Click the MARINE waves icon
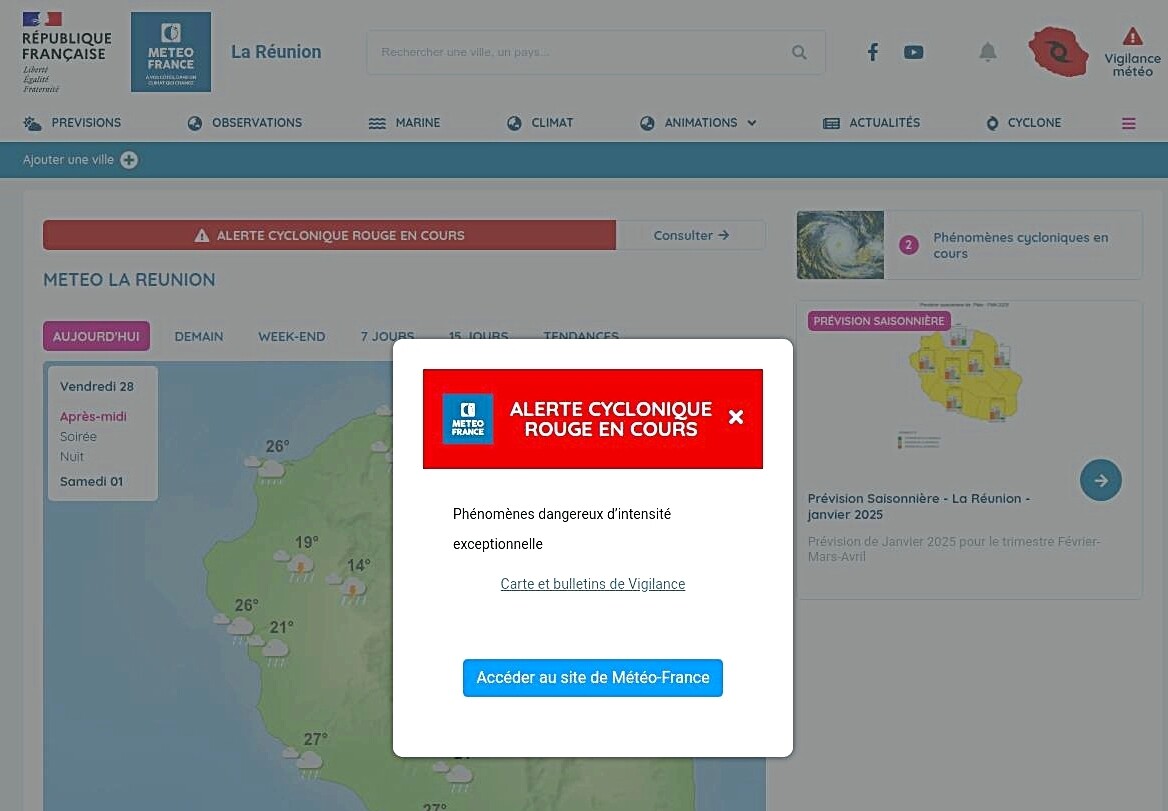 (377, 124)
